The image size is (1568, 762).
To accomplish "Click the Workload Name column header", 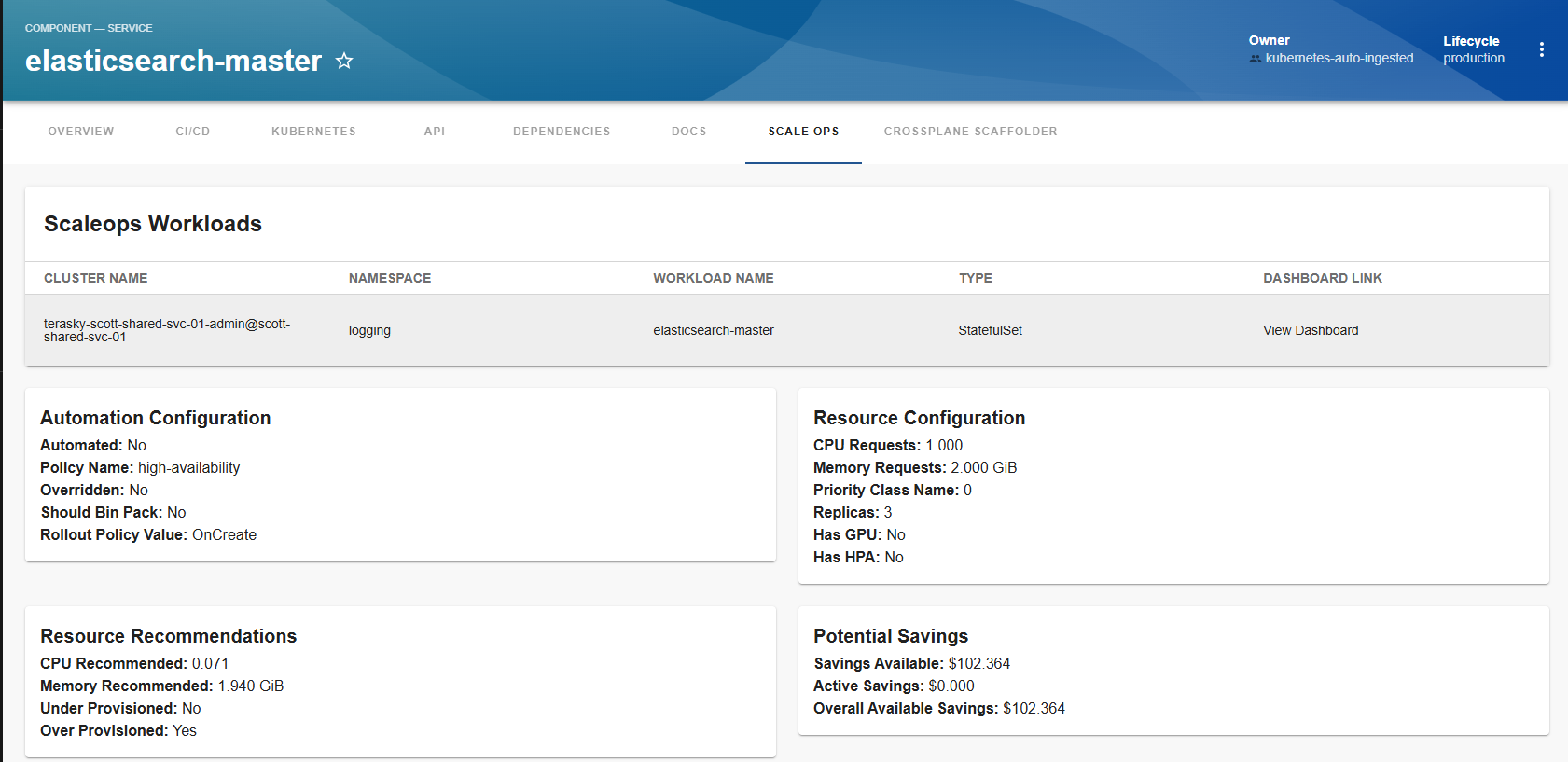I will pos(714,278).
